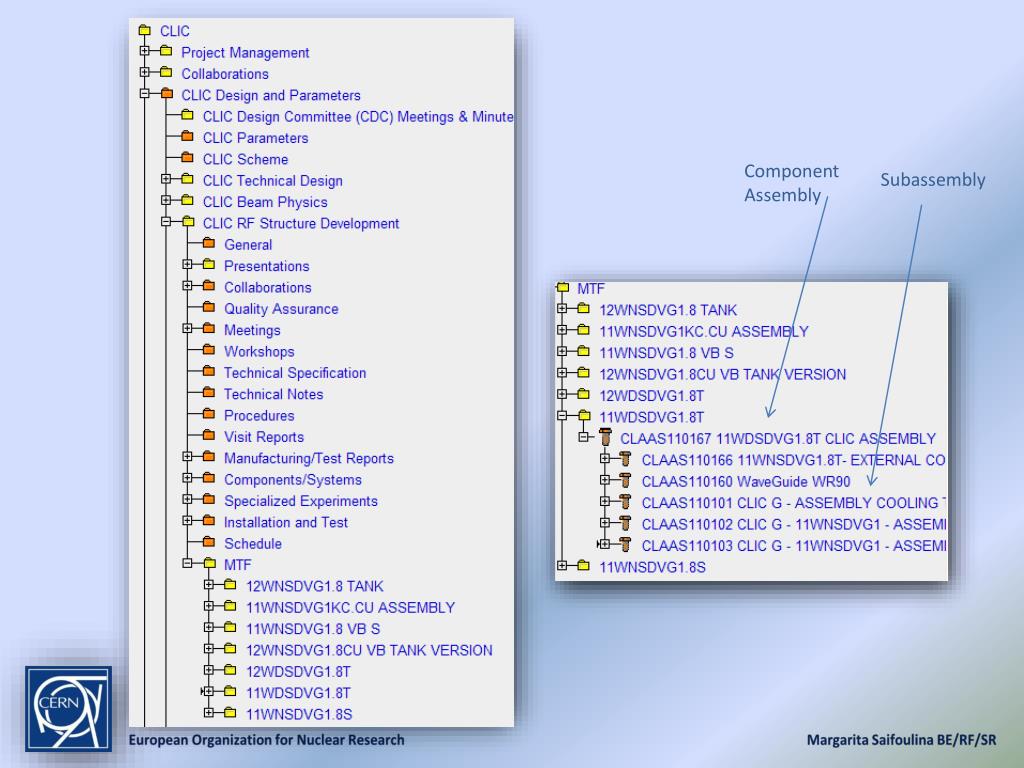Click the orange folder icon beside Technical Specification
Screen dimensions: 1024x768
click(x=209, y=372)
